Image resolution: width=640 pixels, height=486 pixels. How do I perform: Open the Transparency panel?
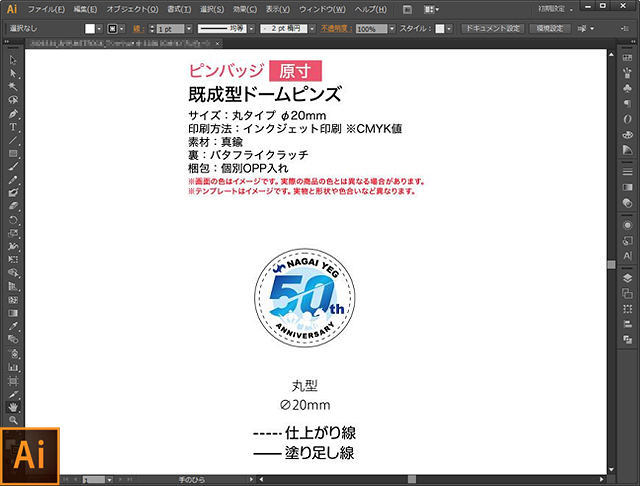627,203
